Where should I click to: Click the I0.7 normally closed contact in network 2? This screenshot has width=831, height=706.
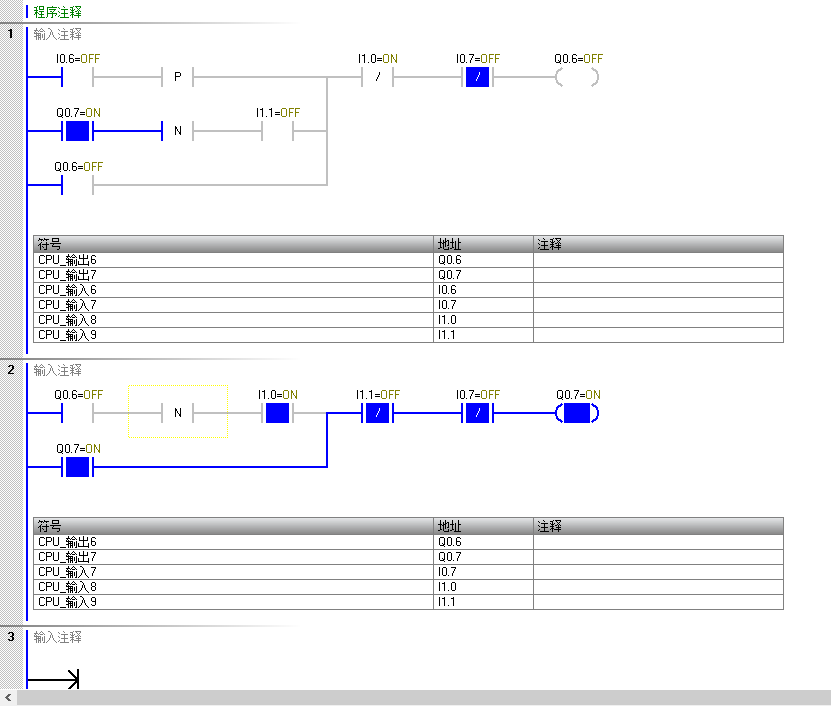[x=477, y=412]
